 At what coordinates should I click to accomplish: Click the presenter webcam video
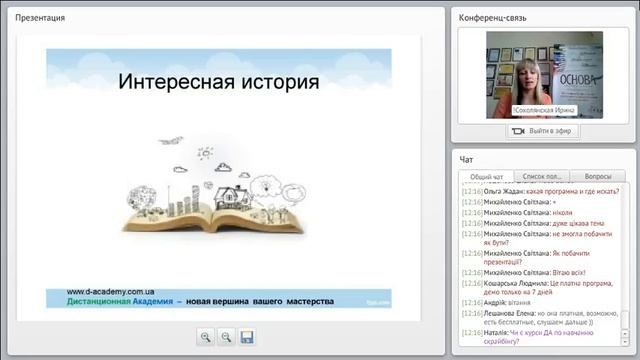pyautogui.click(x=544, y=75)
